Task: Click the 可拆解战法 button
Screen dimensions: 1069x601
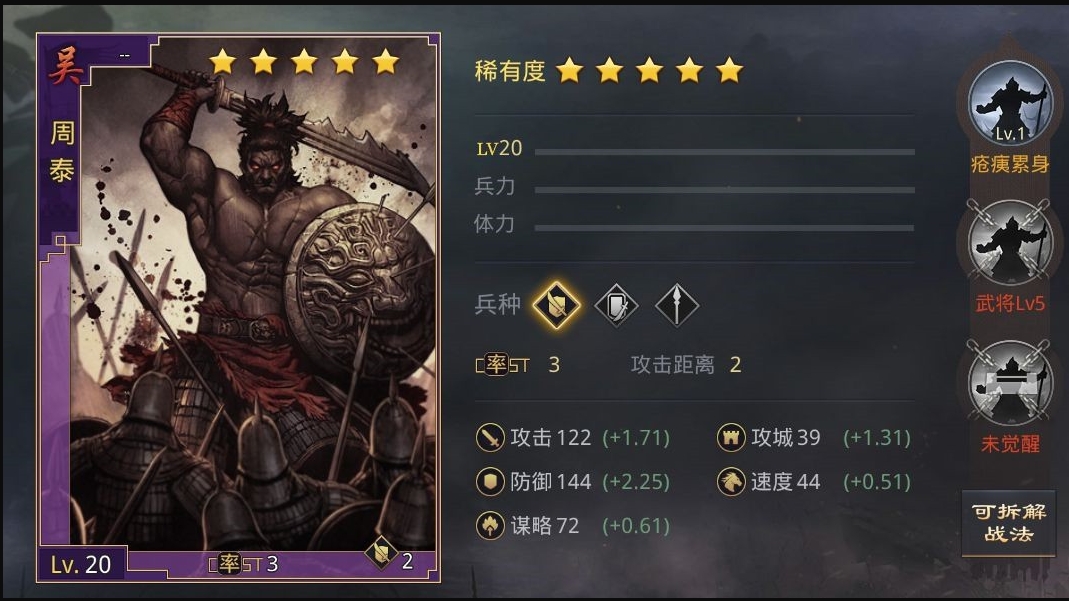Action: pos(1008,523)
